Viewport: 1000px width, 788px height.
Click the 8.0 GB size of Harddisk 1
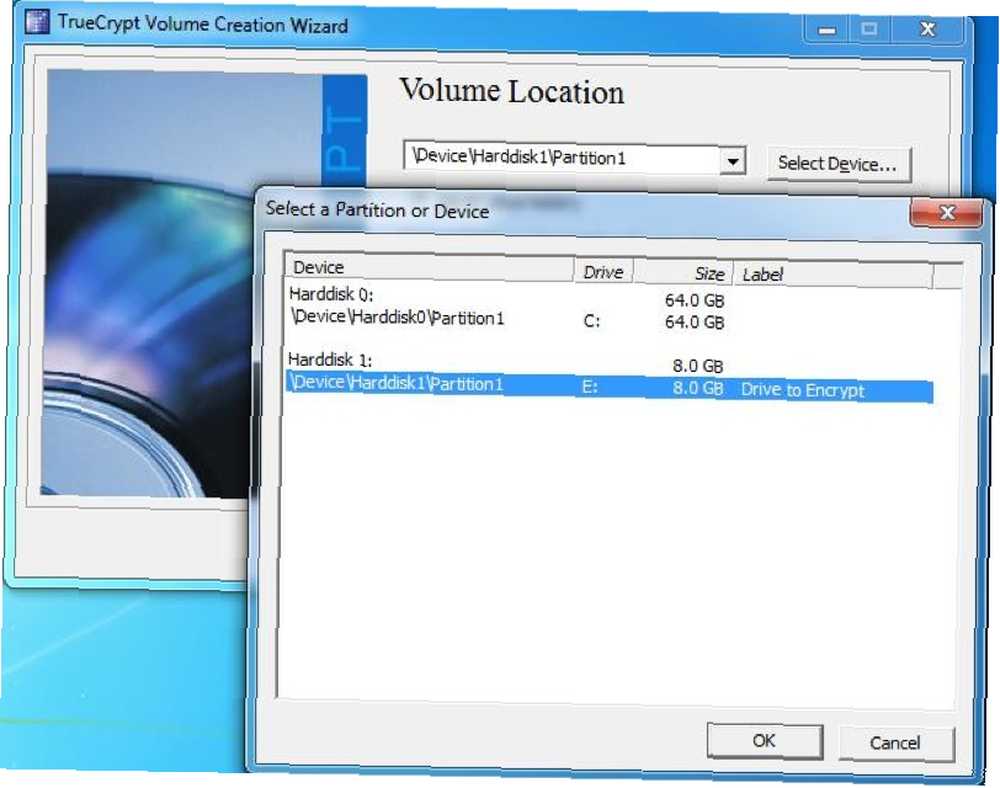pos(698,365)
